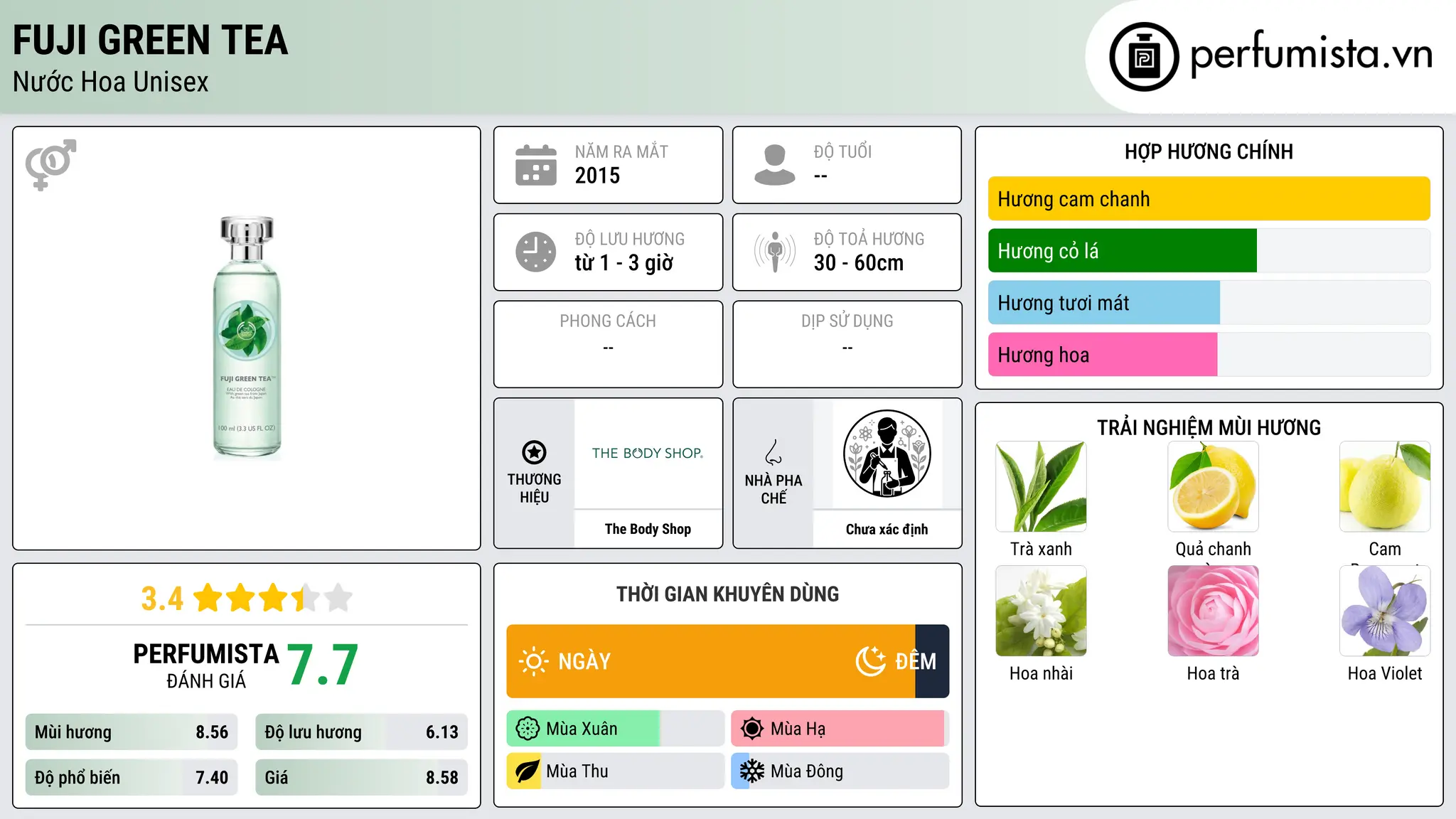Click the calendar icon beside Năm ra mắt

pyautogui.click(x=536, y=165)
